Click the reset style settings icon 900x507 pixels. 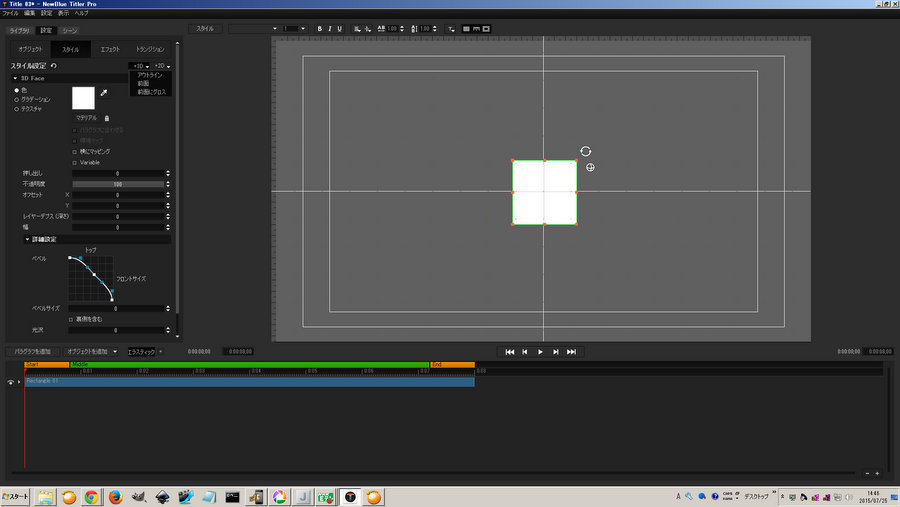click(x=54, y=66)
